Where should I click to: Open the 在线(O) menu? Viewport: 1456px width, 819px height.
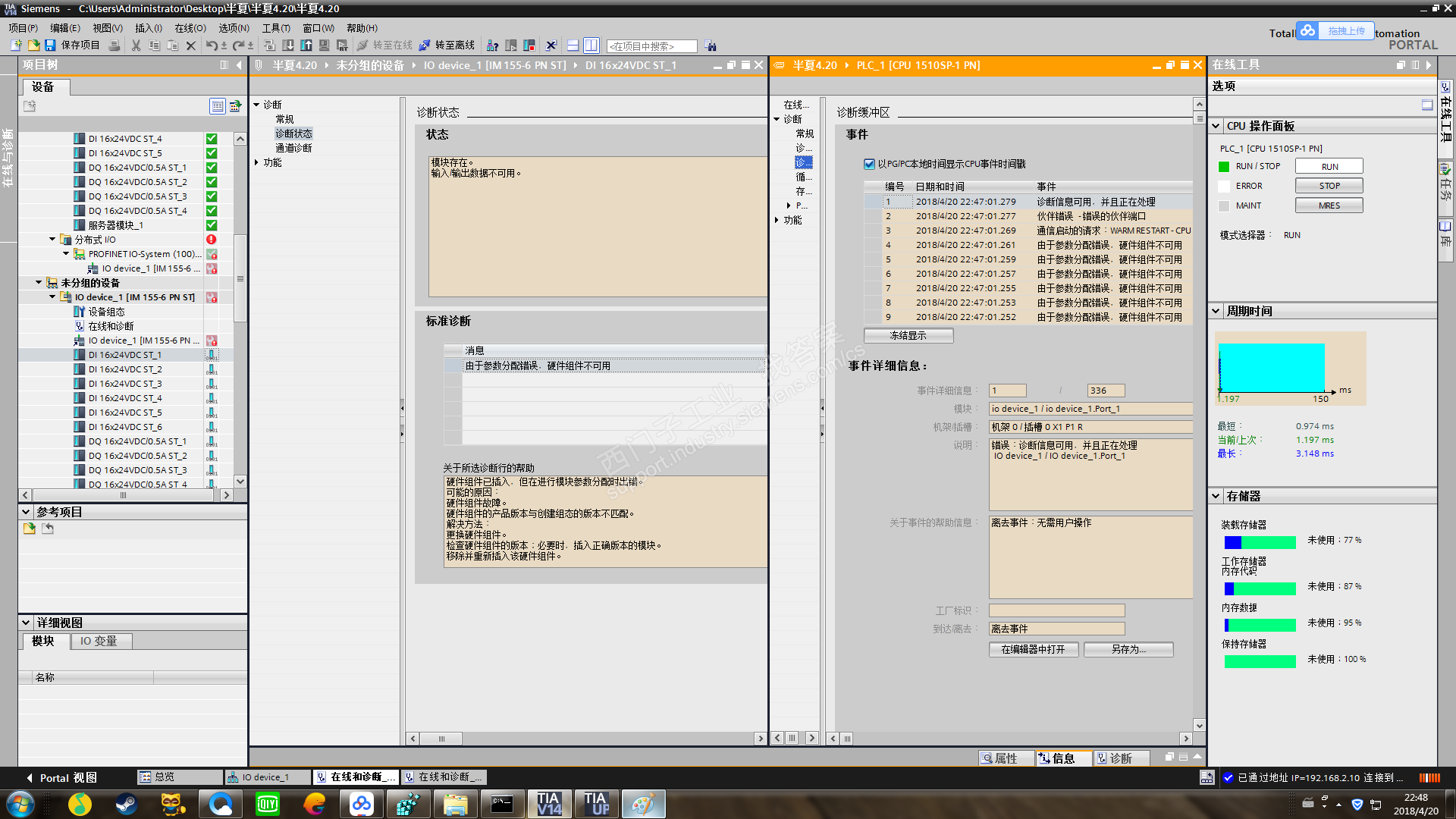(x=190, y=28)
